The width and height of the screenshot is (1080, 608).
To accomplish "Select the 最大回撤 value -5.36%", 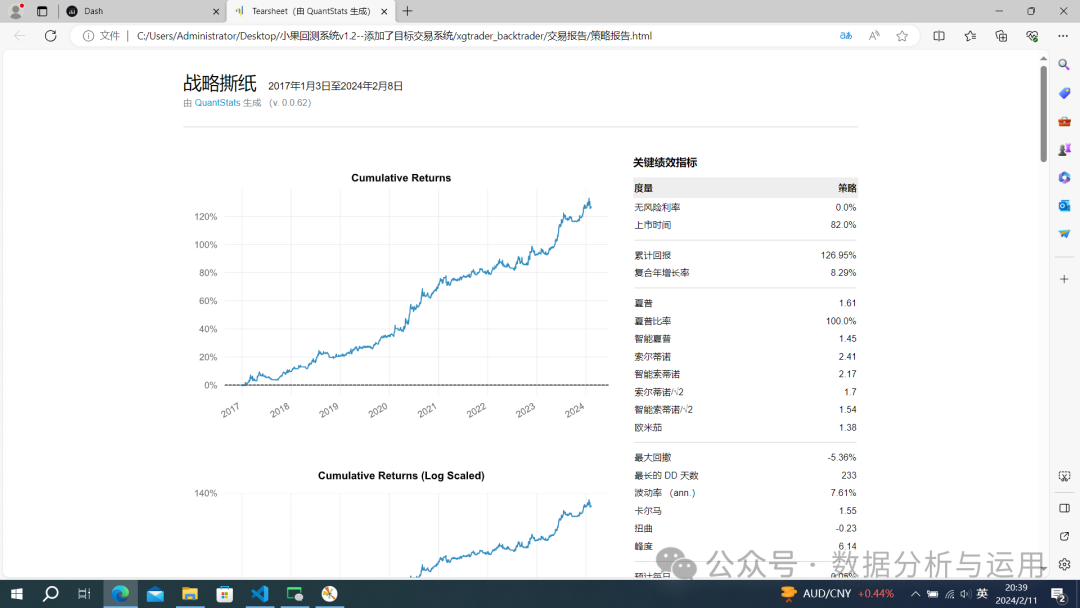I will (x=842, y=458).
